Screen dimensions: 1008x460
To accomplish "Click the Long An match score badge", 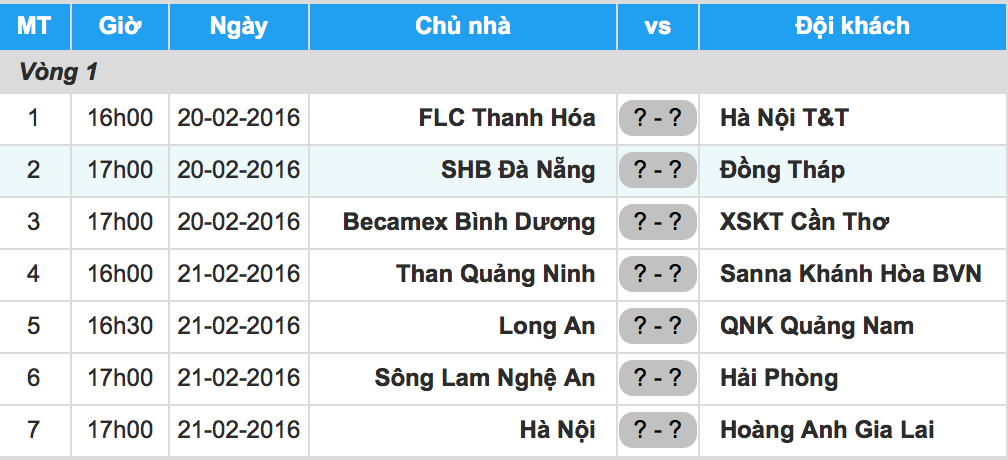I will click(657, 326).
